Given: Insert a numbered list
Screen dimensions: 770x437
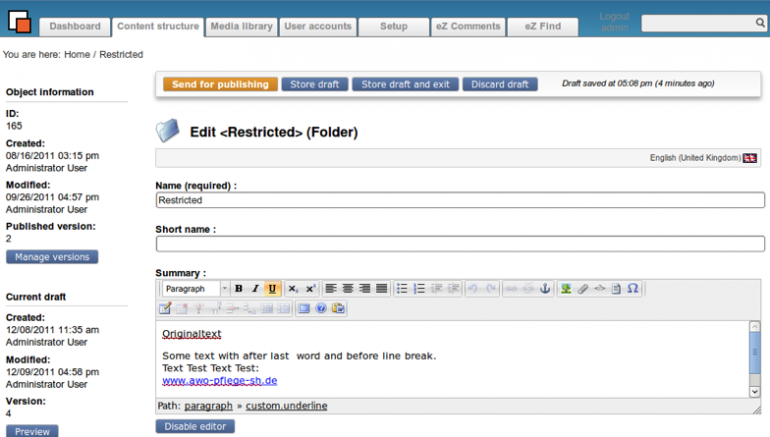Looking at the screenshot, I should pos(419,289).
